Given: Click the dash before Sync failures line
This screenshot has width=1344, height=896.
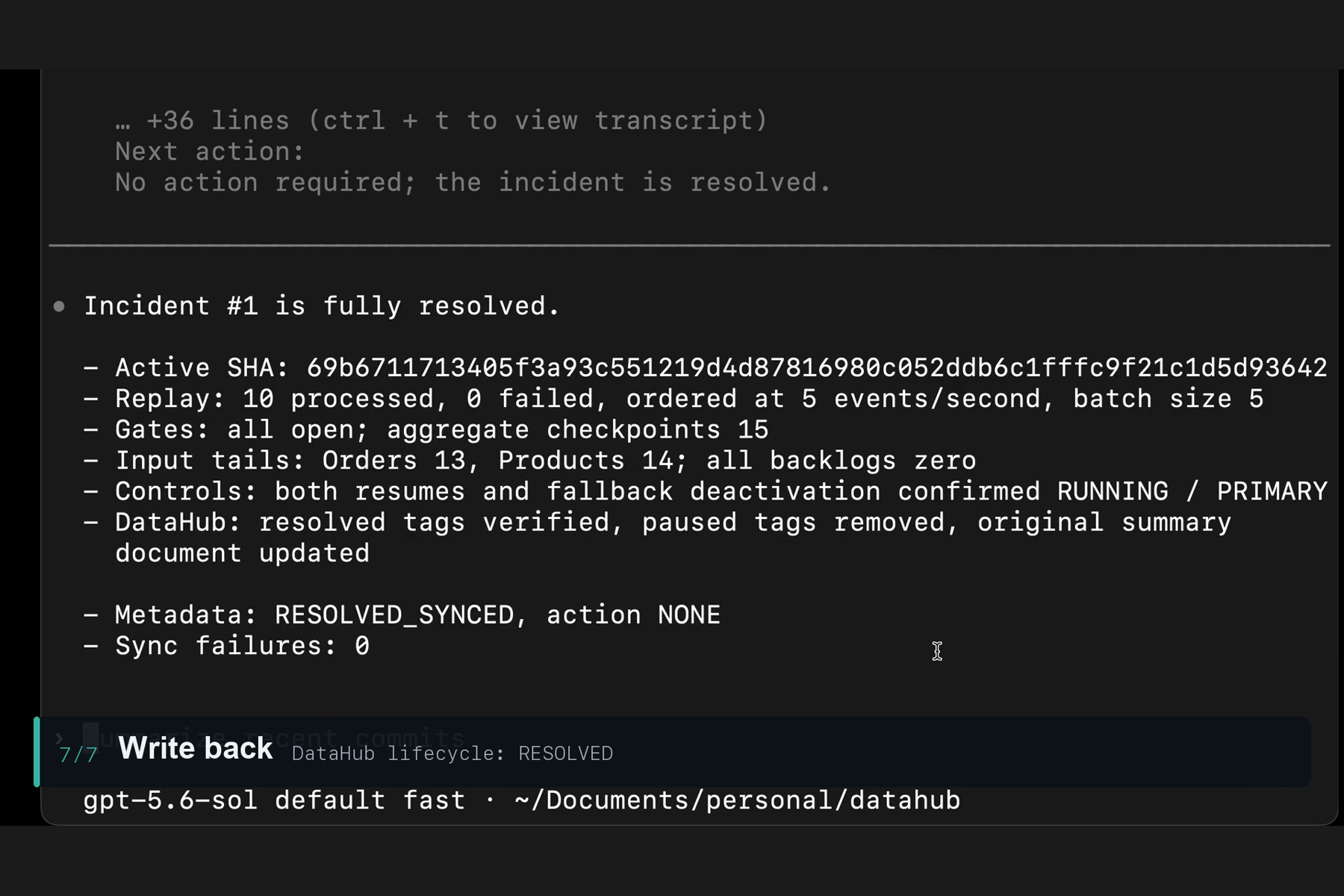Looking at the screenshot, I should click(x=91, y=646).
